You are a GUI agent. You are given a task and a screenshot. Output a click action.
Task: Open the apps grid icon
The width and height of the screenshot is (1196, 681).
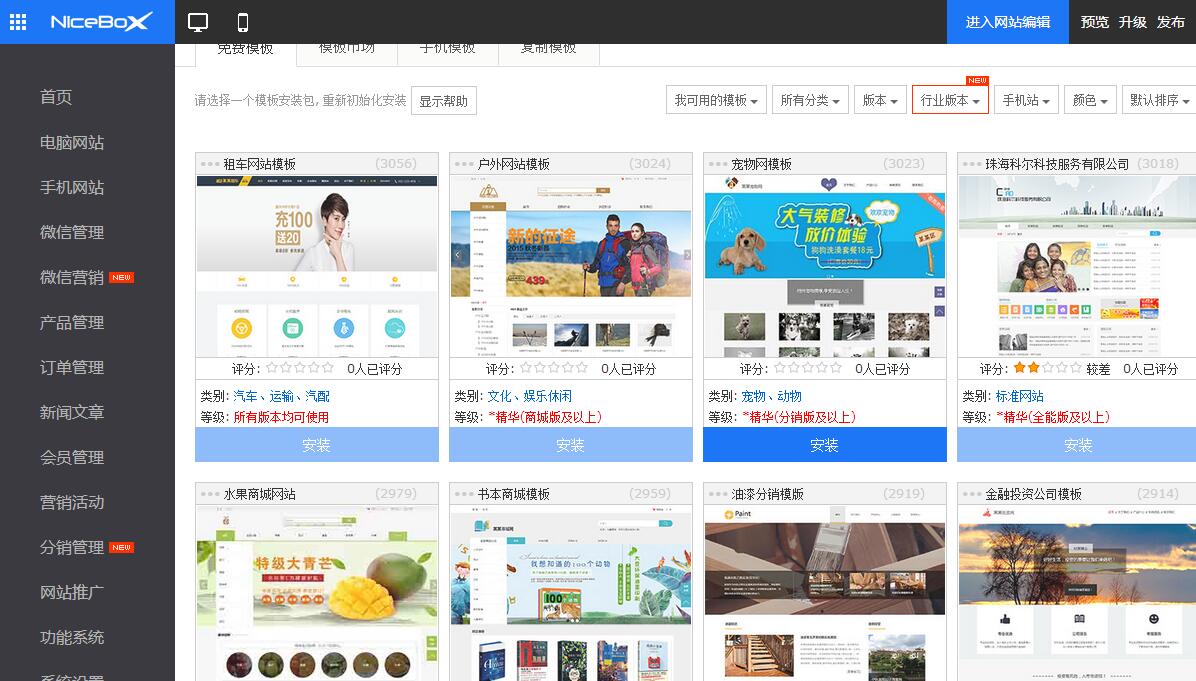[18, 22]
